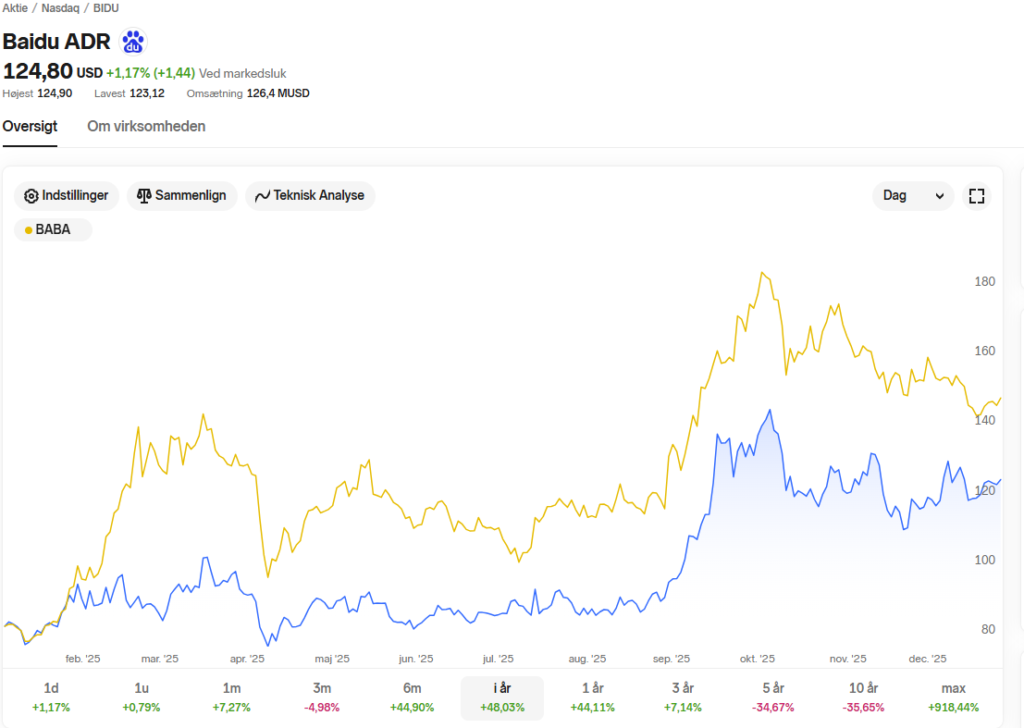Choose the 5 år time range
1024x728 pixels.
tap(773, 697)
